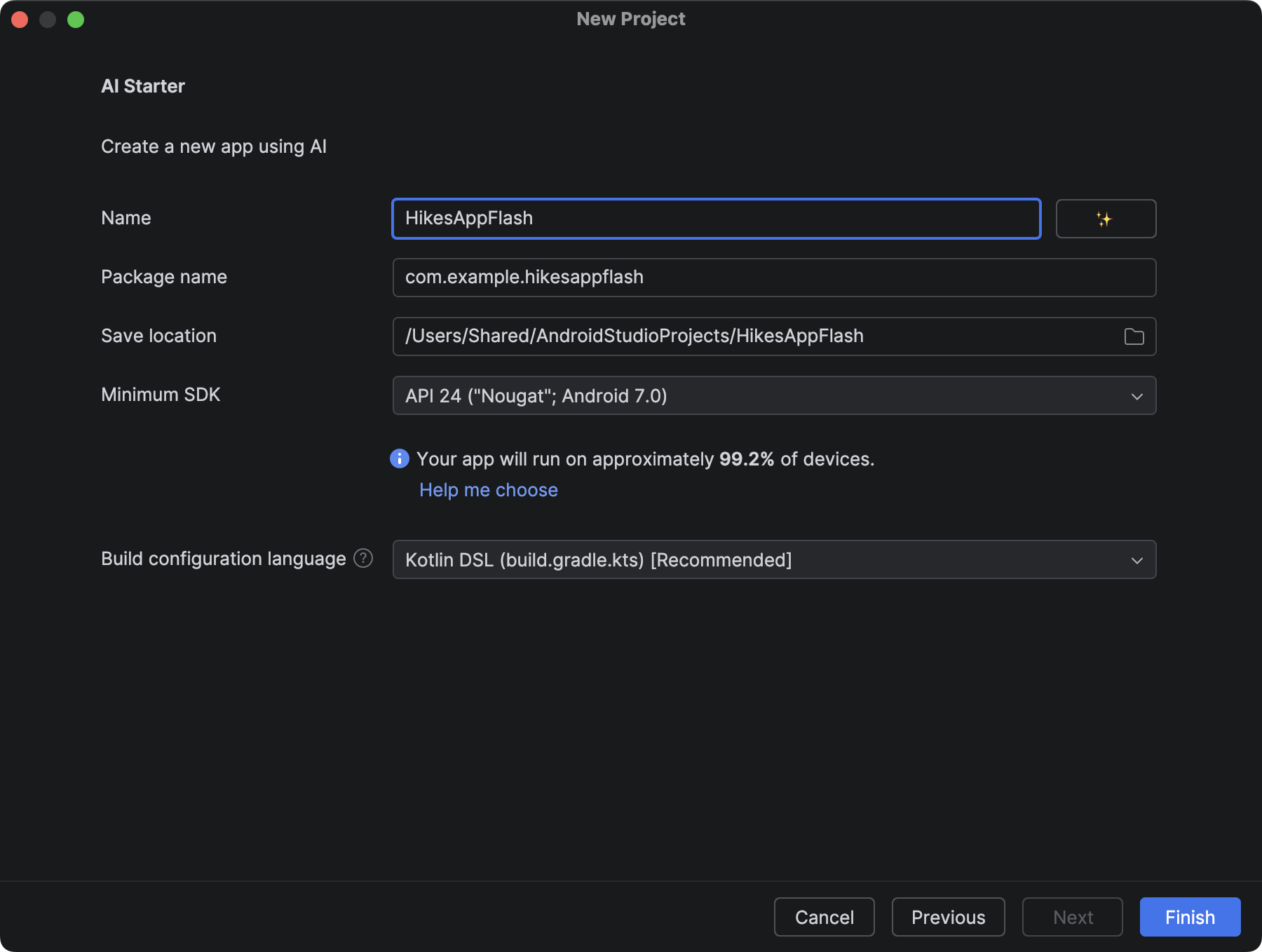Click the chevron on the Build configuration dropdown
The height and width of the screenshot is (952, 1262).
1137,560
